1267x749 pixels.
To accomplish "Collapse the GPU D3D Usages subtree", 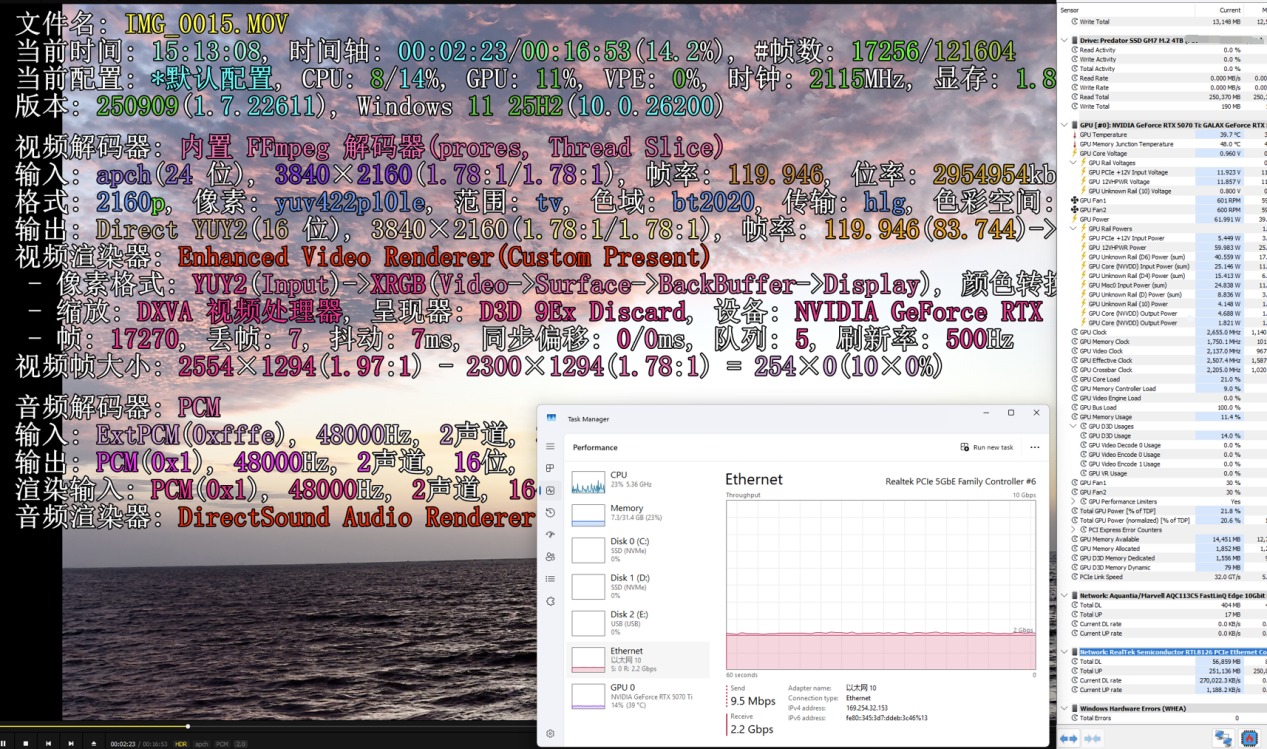I will 1074,426.
